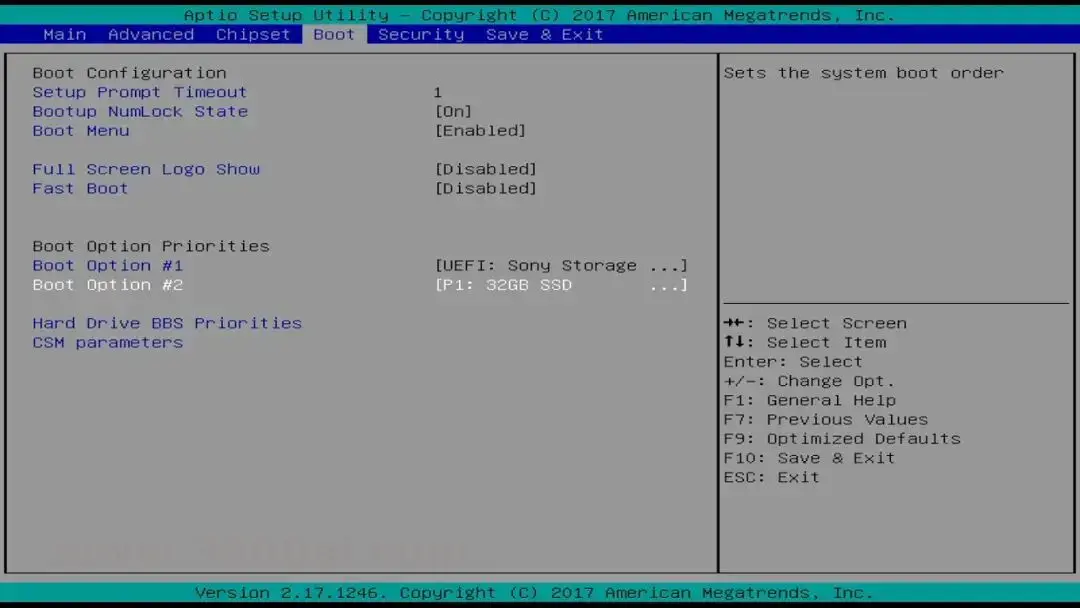
Task: Select the Boot Option #2 label
Action: 108,285
